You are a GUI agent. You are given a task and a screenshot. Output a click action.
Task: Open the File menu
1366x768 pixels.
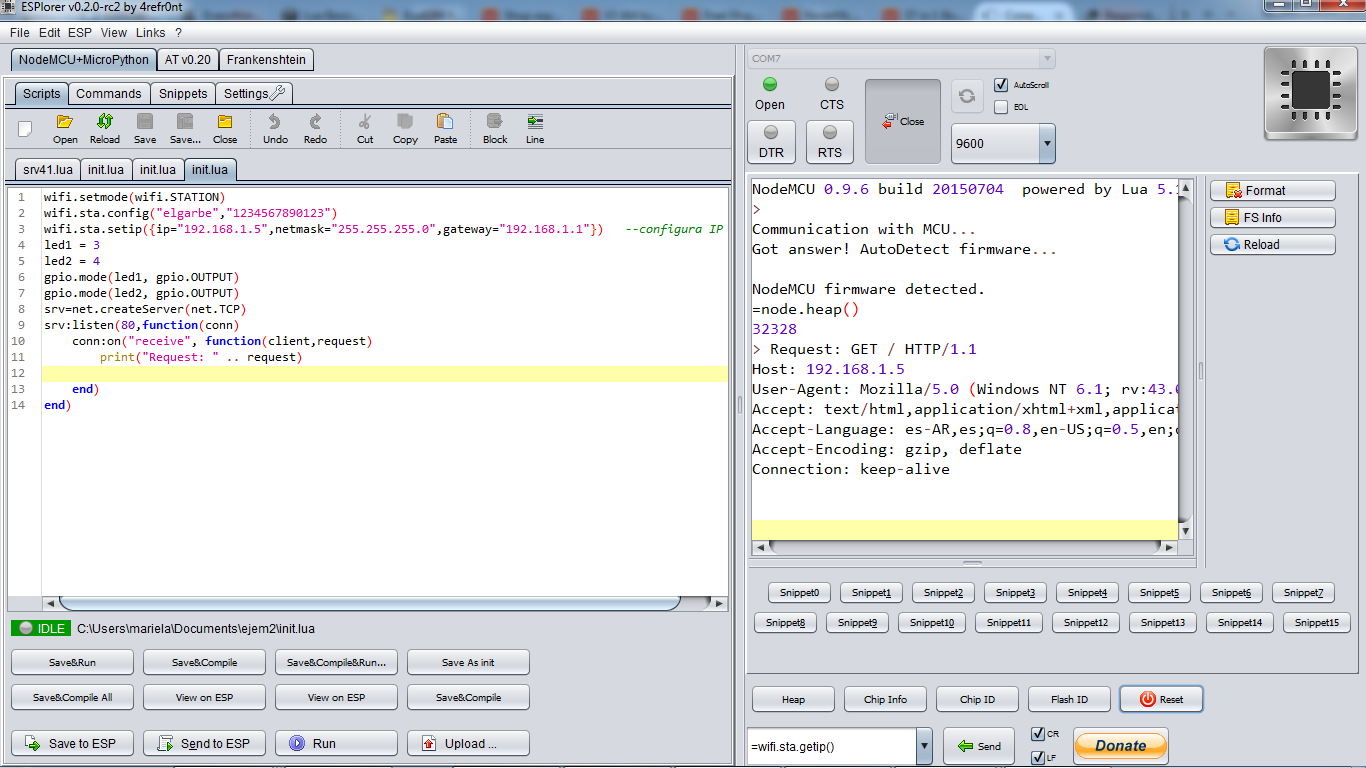[x=20, y=33]
